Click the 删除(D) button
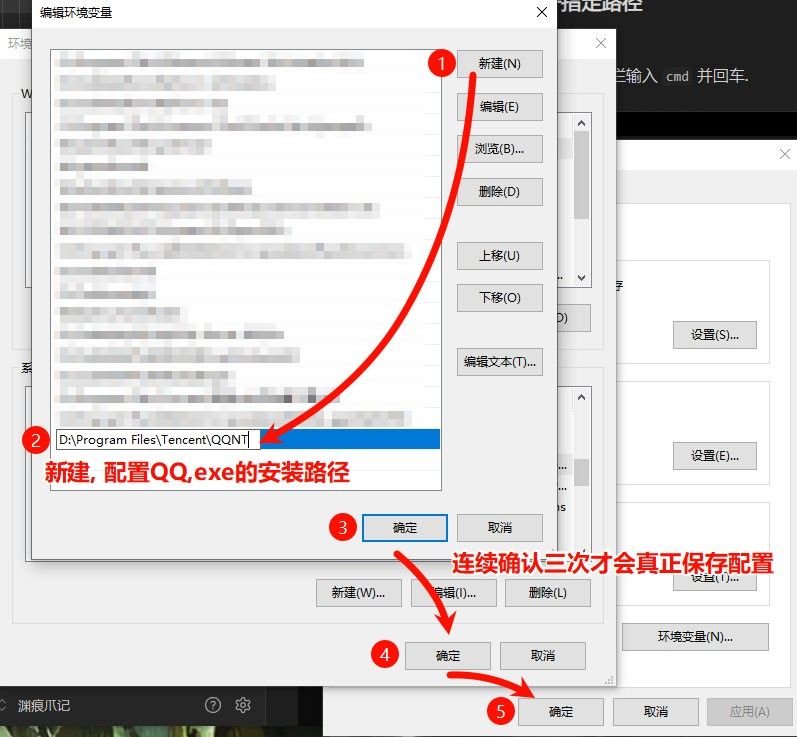Image resolution: width=797 pixels, height=737 pixels. 500,192
